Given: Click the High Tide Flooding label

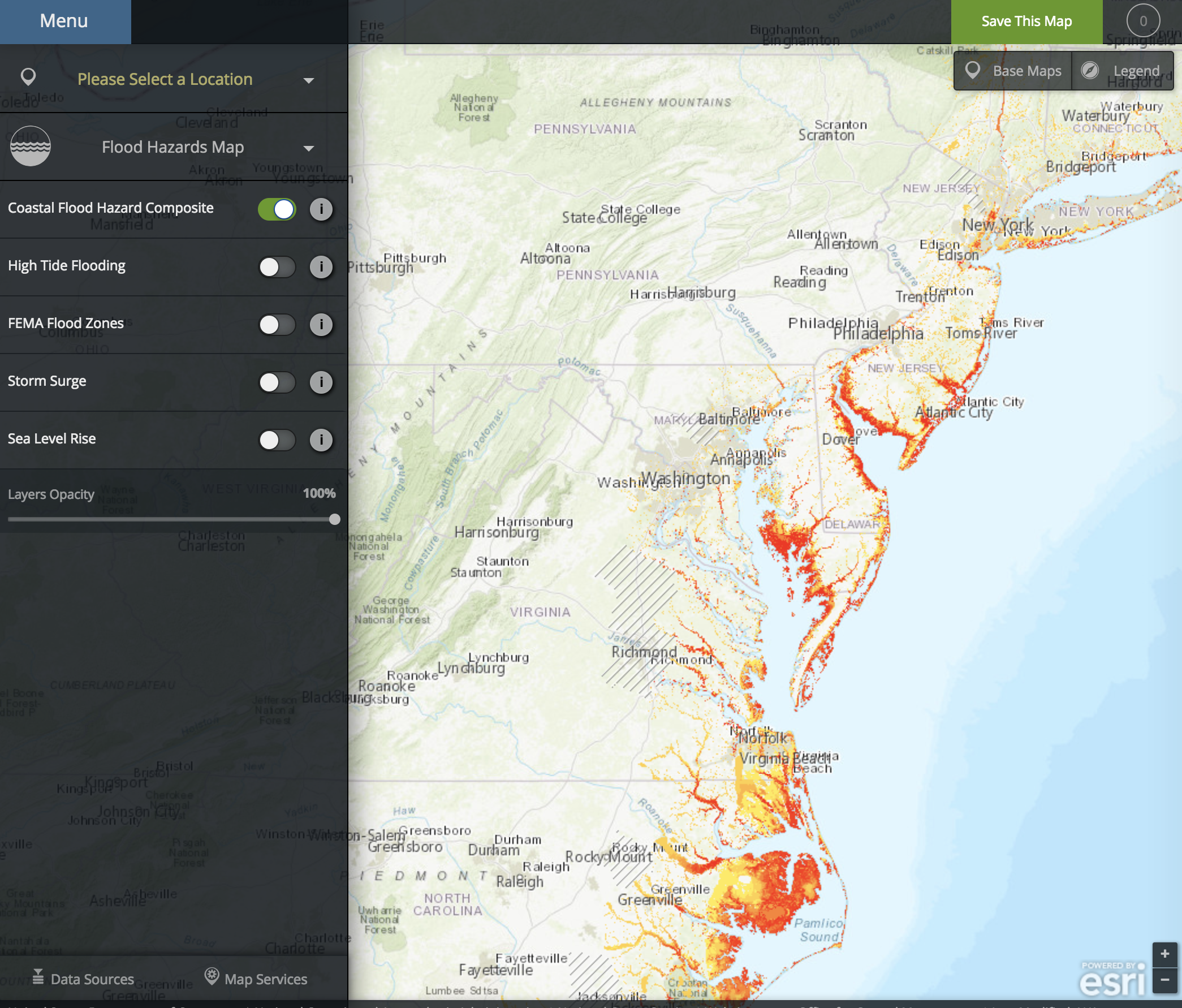Looking at the screenshot, I should [x=67, y=265].
